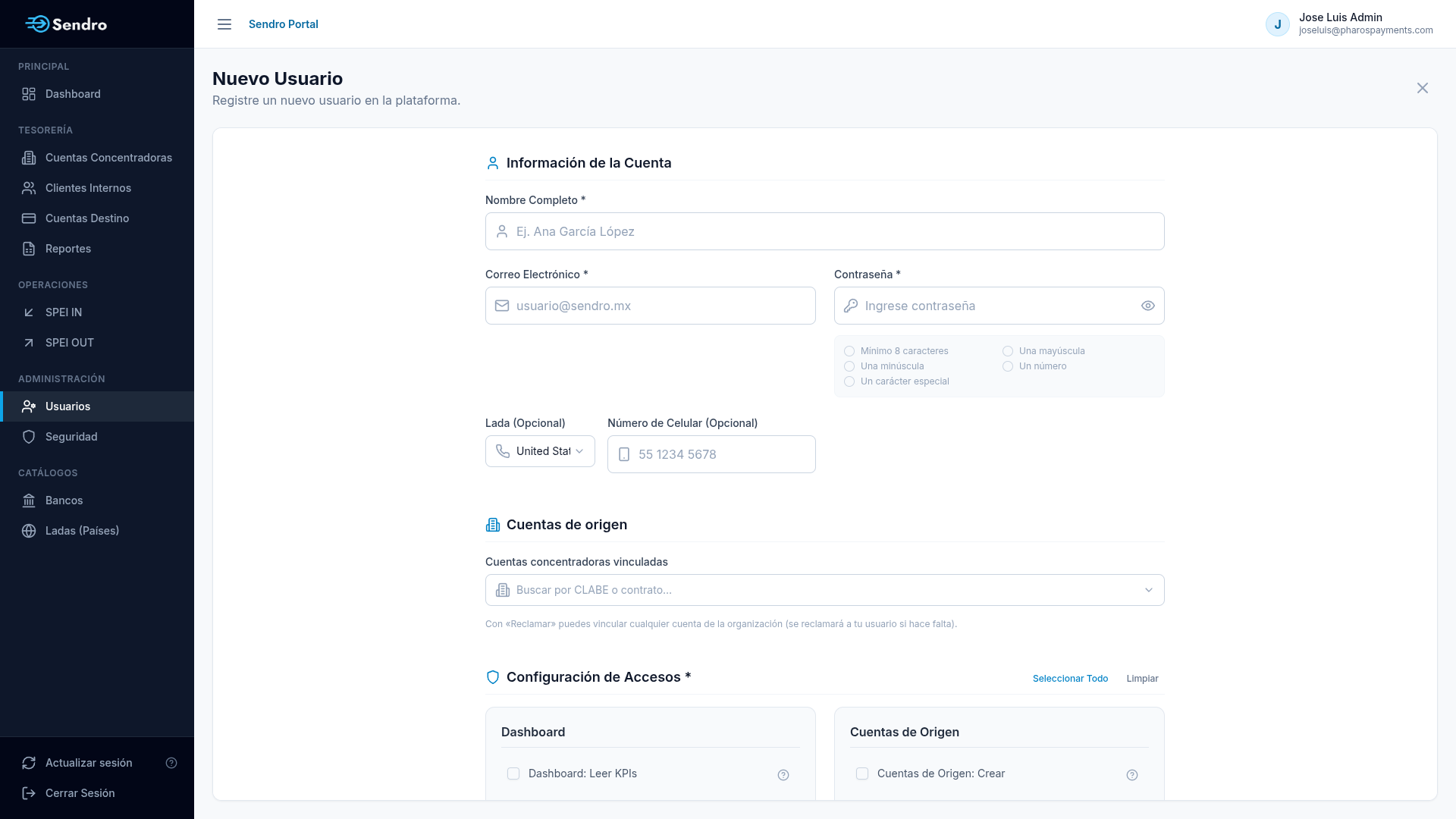The height and width of the screenshot is (819, 1456).
Task: Click Actualizar sesión in the sidebar
Action: click(x=89, y=763)
